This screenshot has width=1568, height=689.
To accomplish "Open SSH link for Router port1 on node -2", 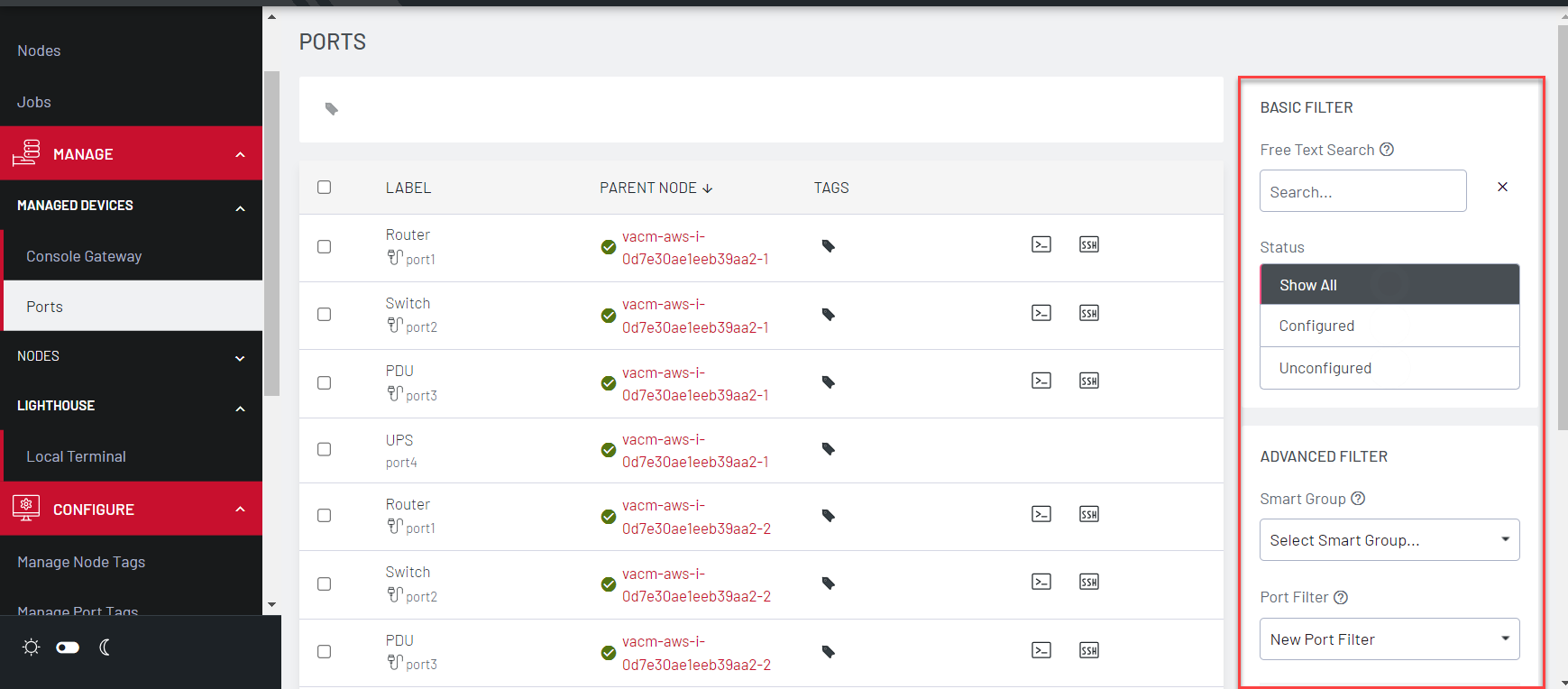I will pos(1089,514).
